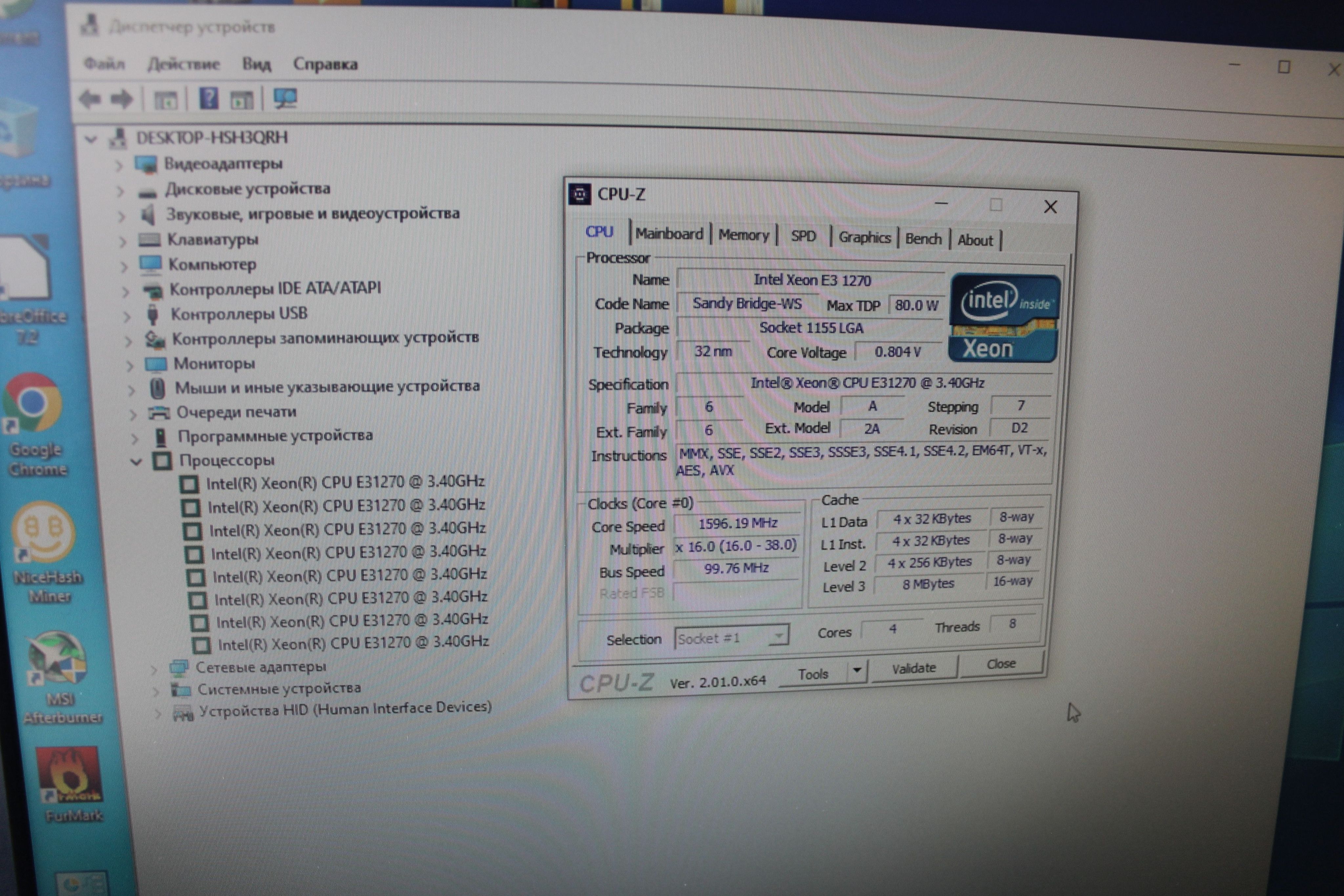The height and width of the screenshot is (896, 1344).
Task: Open FurMark desktop shortcut
Action: [x=70, y=785]
